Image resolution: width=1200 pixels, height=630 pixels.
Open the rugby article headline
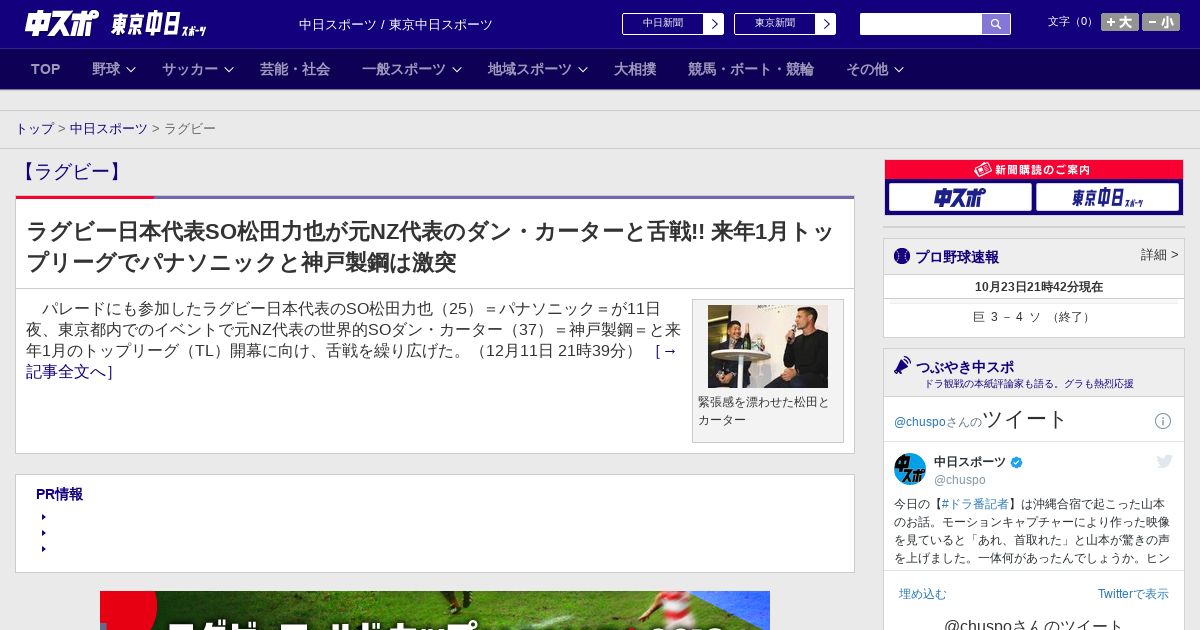click(x=430, y=246)
